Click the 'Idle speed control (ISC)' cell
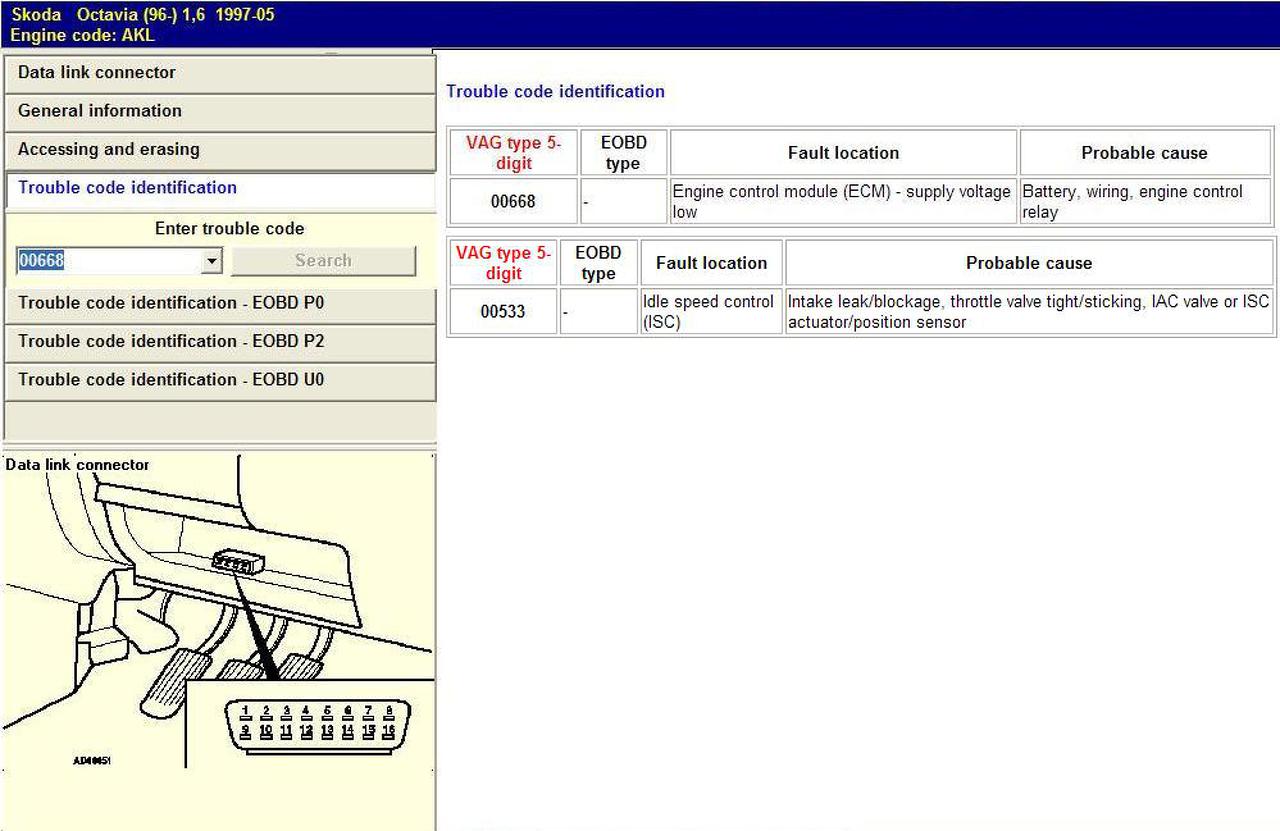 712,312
